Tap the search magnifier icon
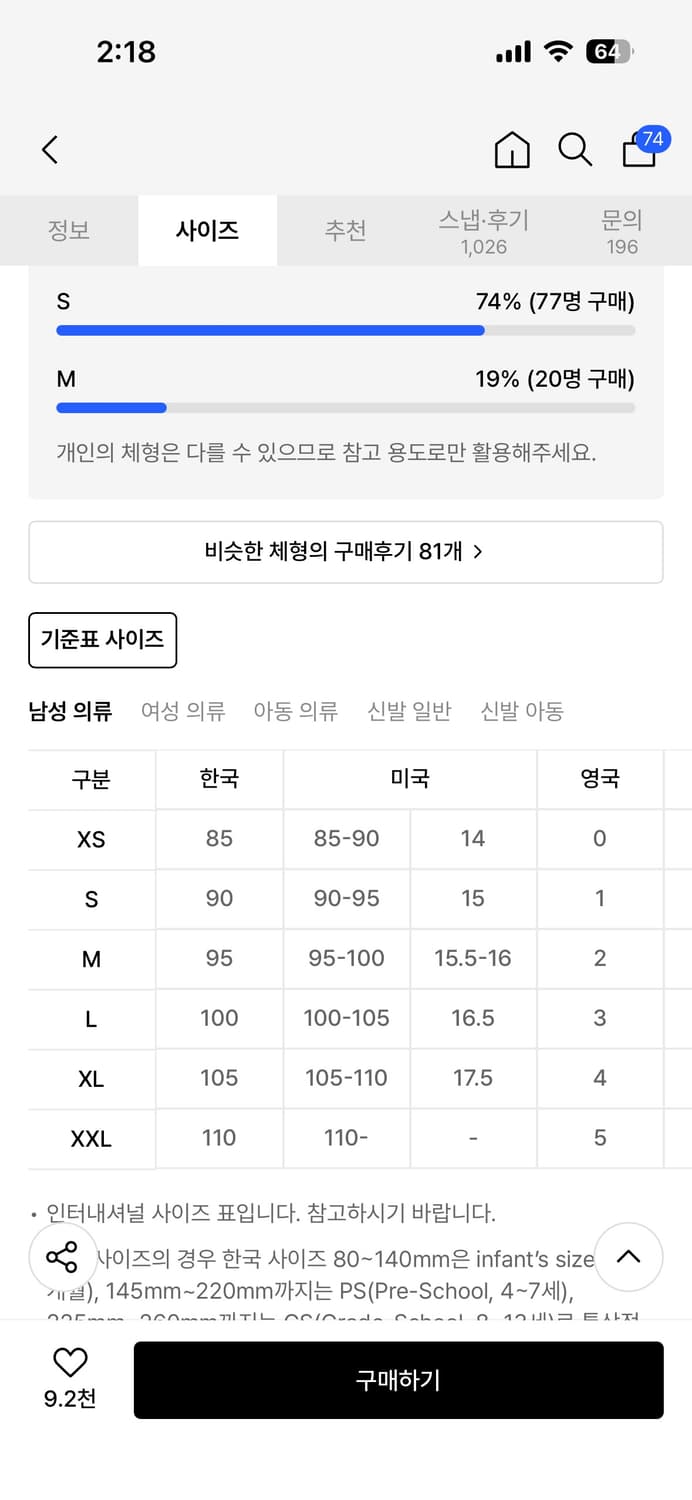This screenshot has width=692, height=1500. 574,149
